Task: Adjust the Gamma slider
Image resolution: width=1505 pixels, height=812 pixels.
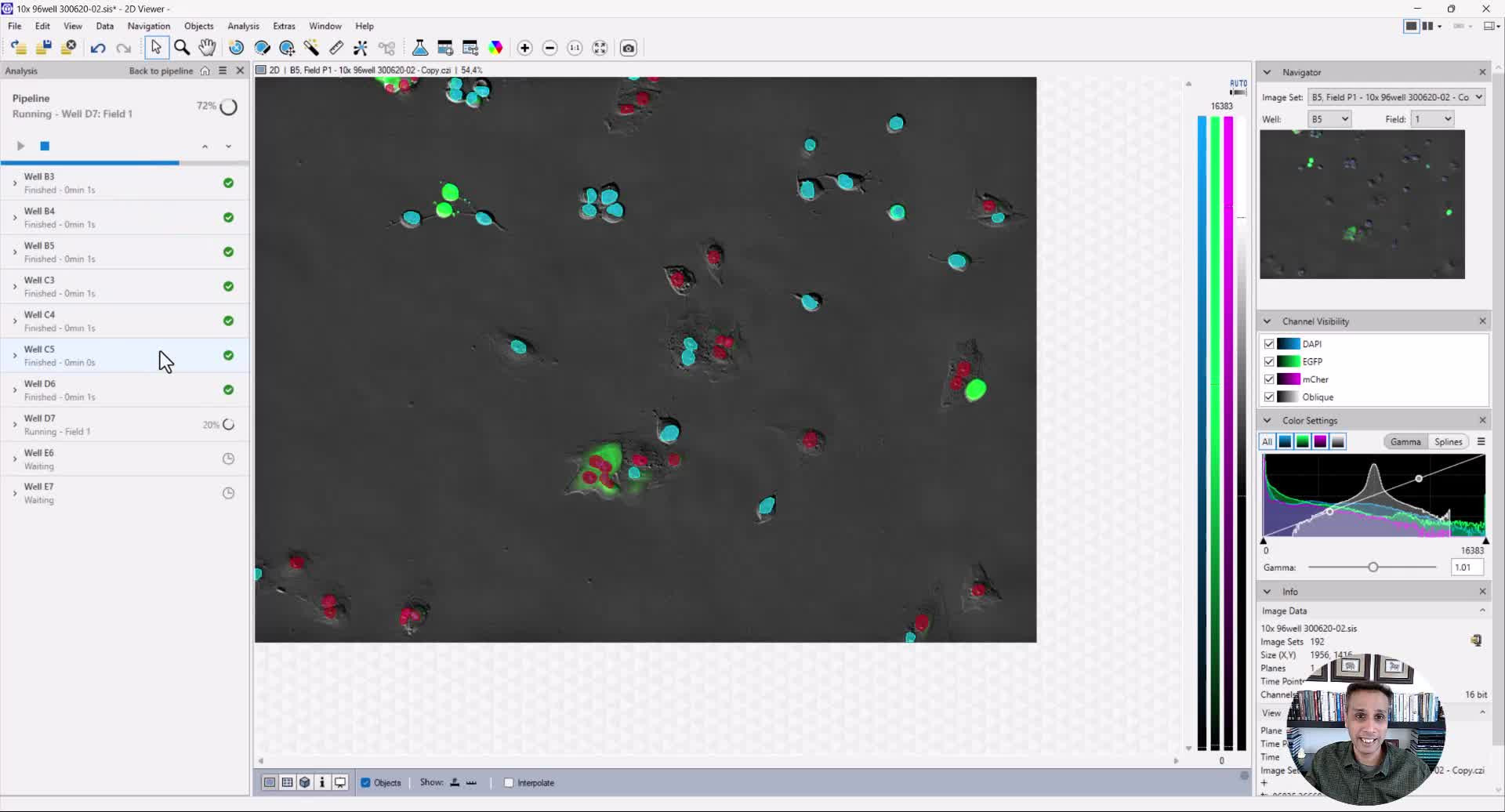Action: 1374,566
